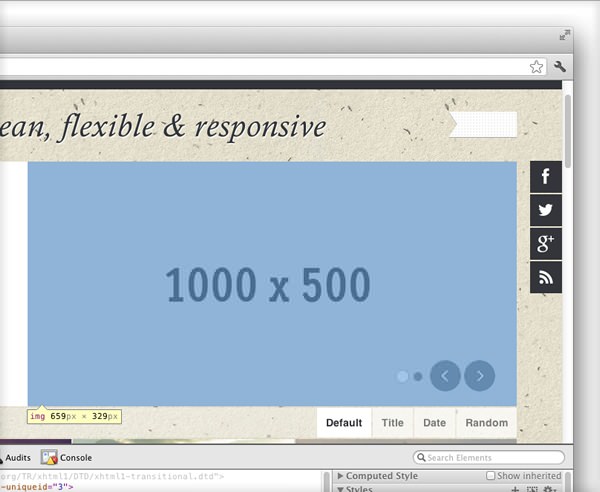Focus the Search Elements field

[x=489, y=458]
